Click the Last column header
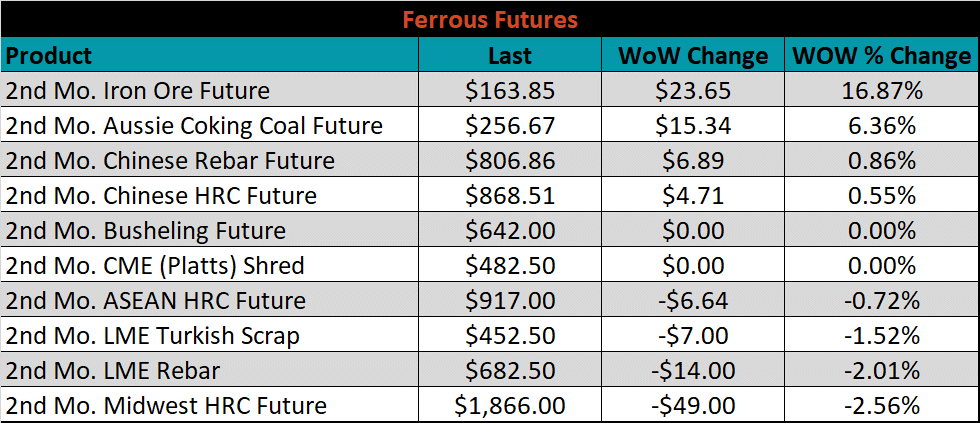The width and height of the screenshot is (980, 423). 510,55
